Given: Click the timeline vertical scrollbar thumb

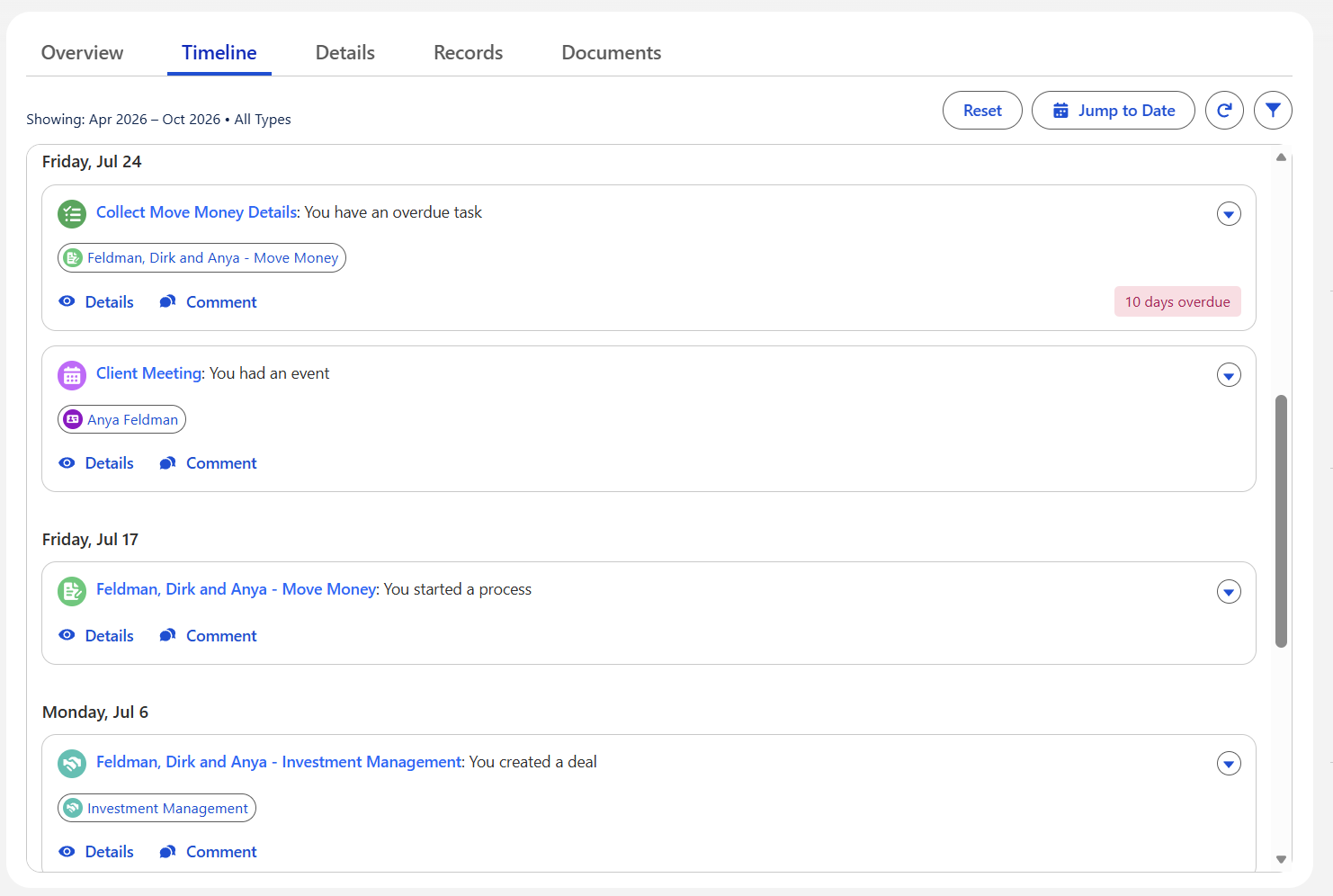Looking at the screenshot, I should coord(1281,521).
